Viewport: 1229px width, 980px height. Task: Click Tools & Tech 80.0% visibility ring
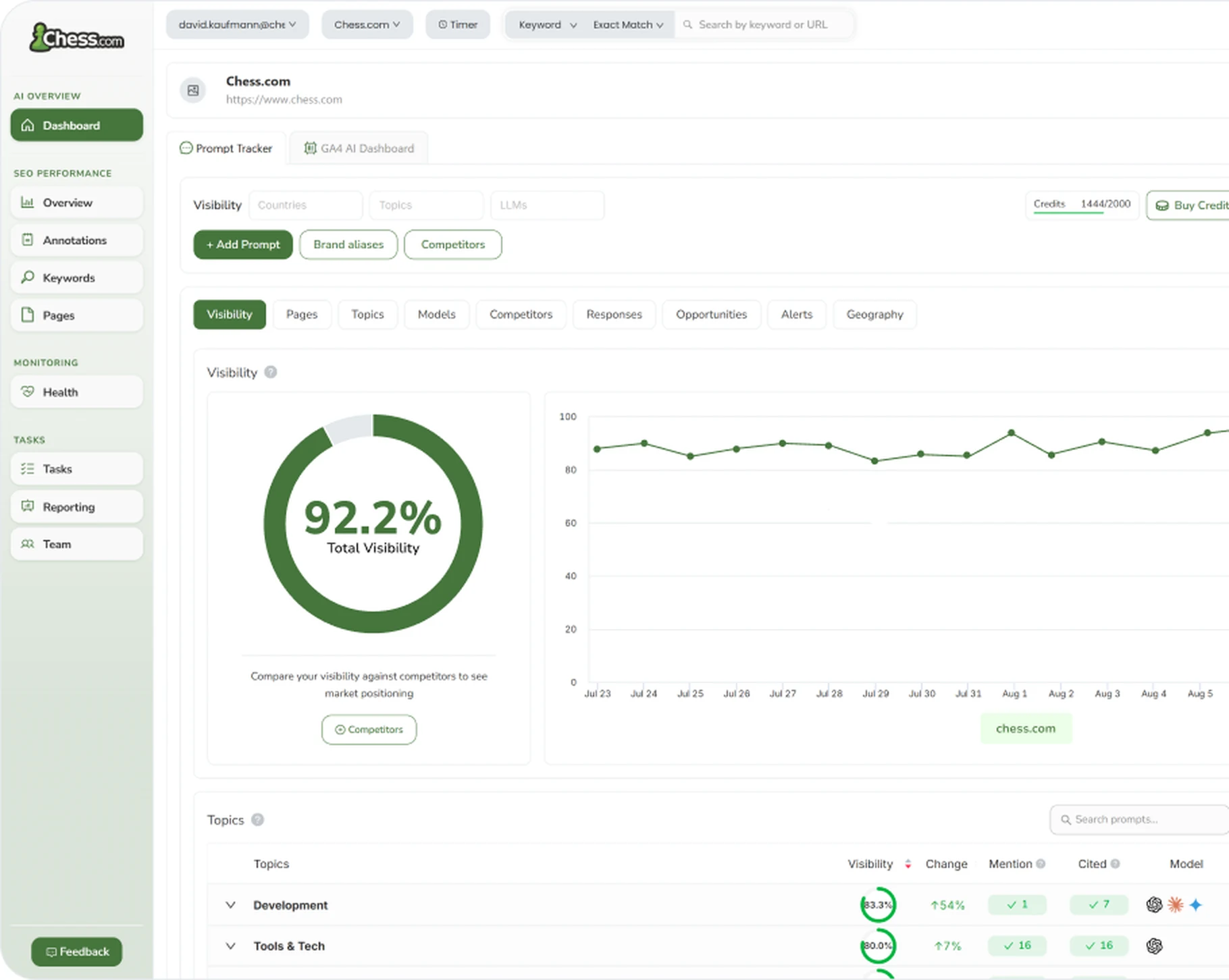tap(878, 946)
